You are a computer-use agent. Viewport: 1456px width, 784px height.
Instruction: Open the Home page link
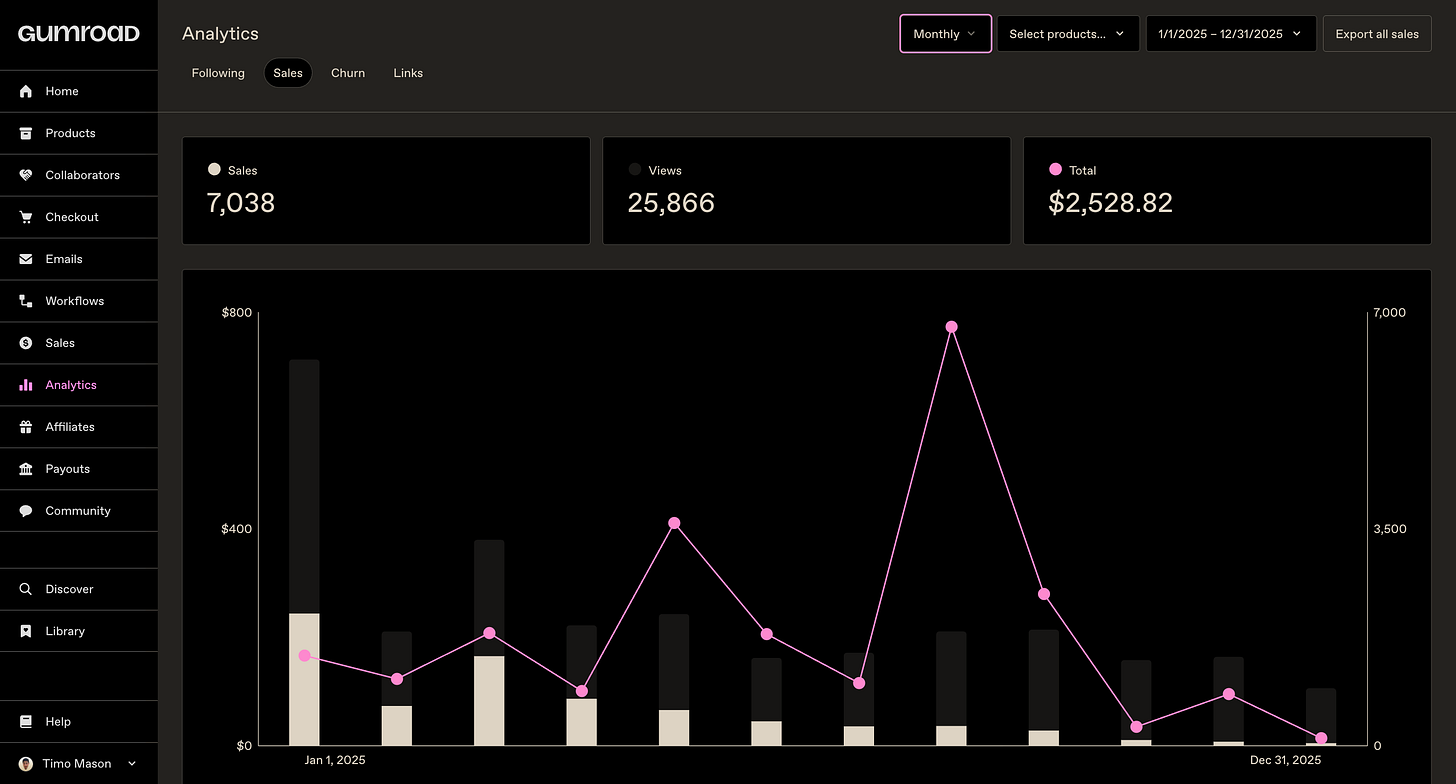[79, 91]
